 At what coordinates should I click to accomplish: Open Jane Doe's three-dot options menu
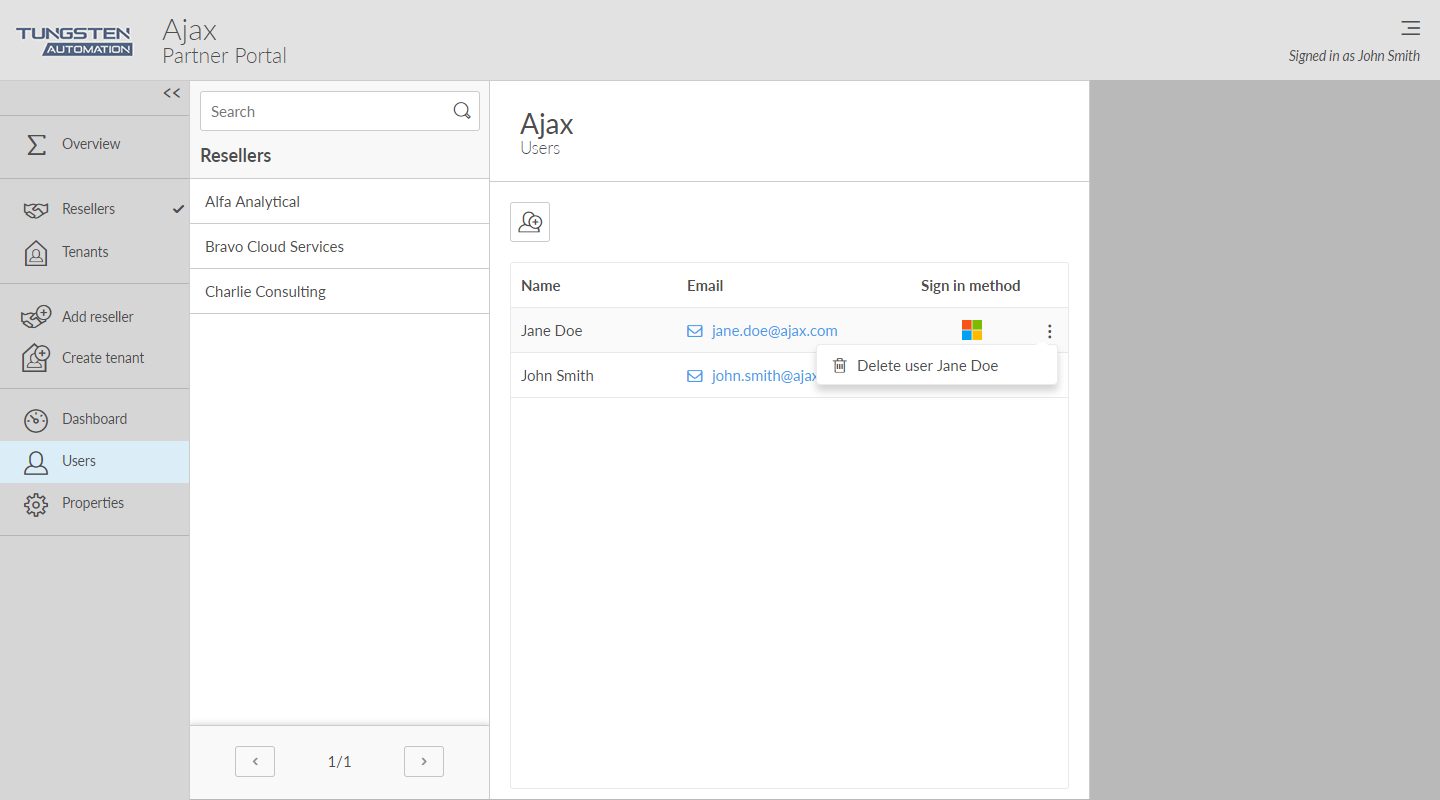(1049, 331)
